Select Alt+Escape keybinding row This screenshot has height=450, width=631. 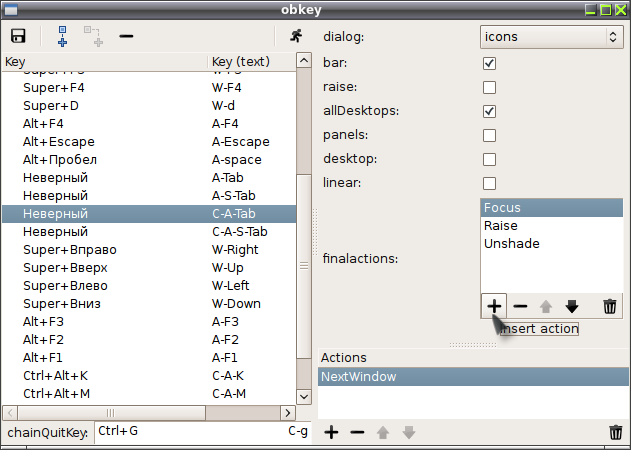pyautogui.click(x=149, y=142)
